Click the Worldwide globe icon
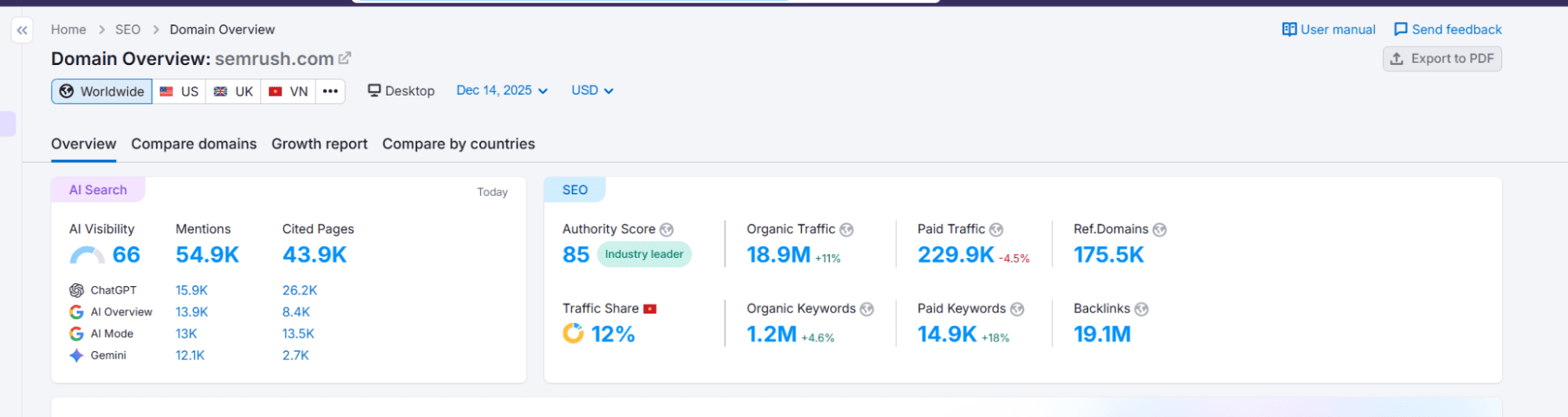Screen dimensions: 1568x417 (67, 91)
